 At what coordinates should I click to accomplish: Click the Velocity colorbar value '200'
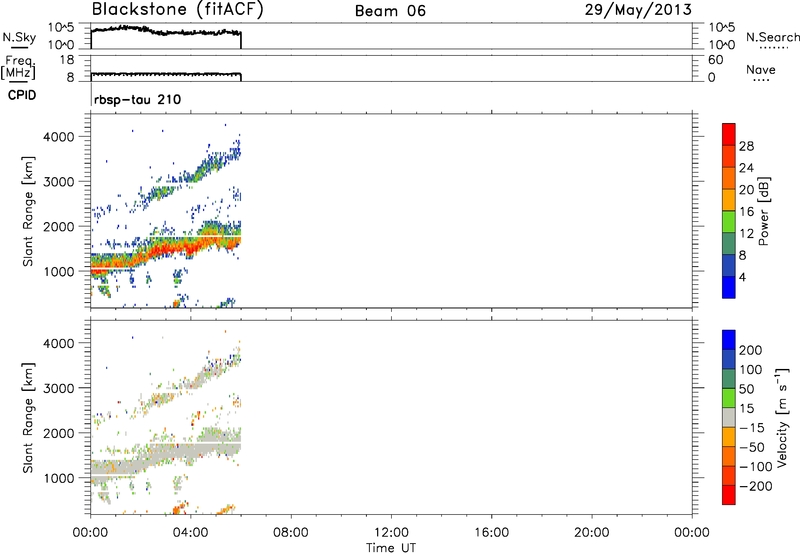pos(751,350)
